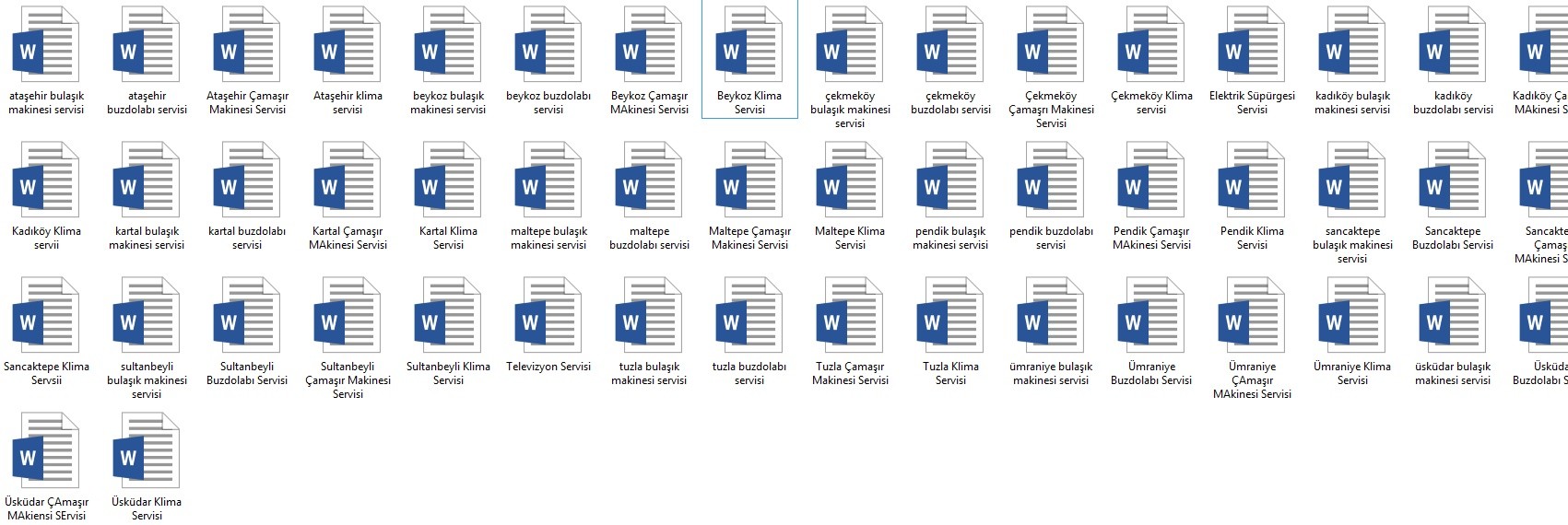1568x525 pixels.
Task: Click the "maltepe bulaşık makinesi servisi" icon
Action: point(548,180)
